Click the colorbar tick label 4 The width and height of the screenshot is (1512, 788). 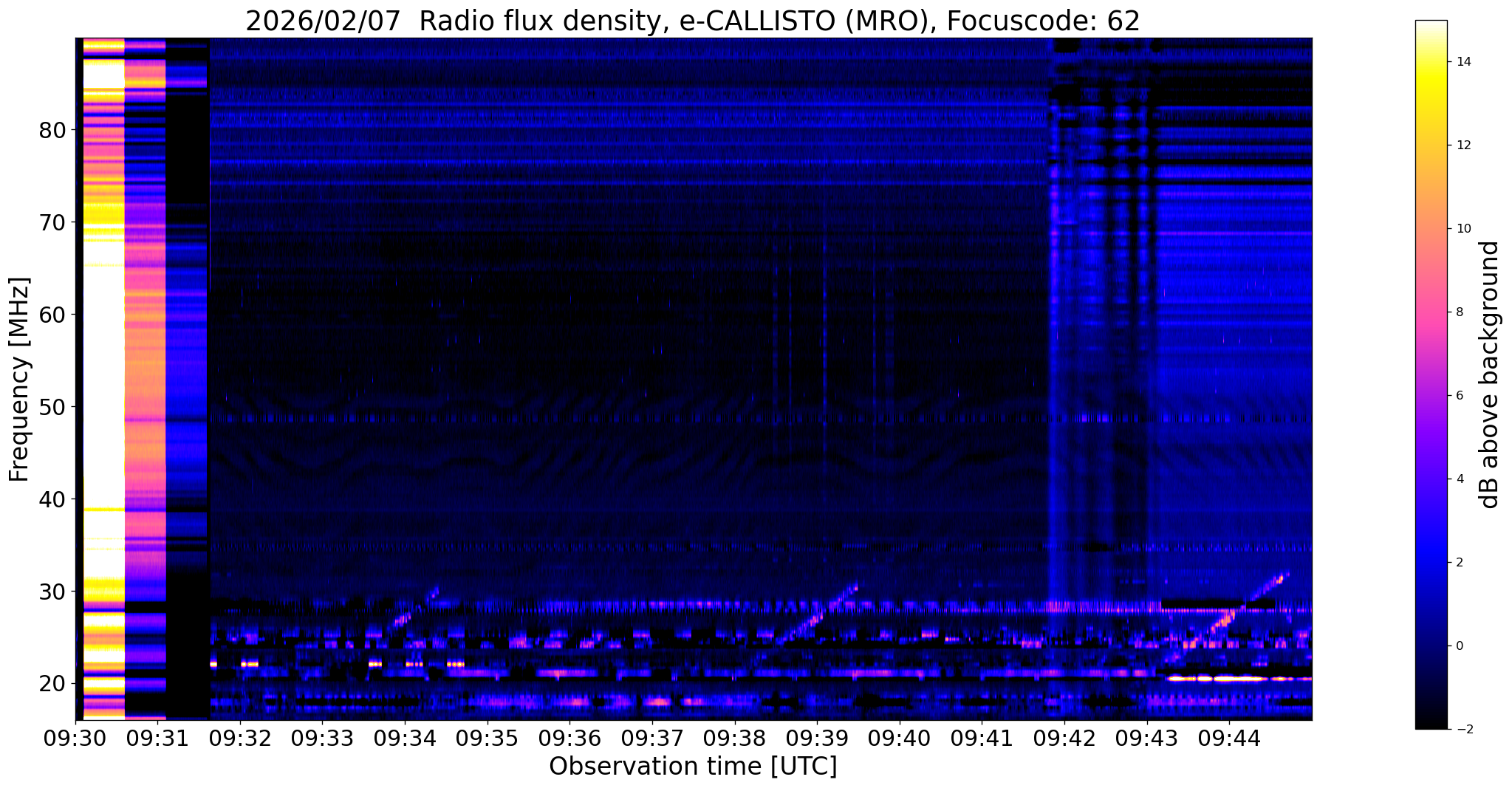(x=1460, y=479)
